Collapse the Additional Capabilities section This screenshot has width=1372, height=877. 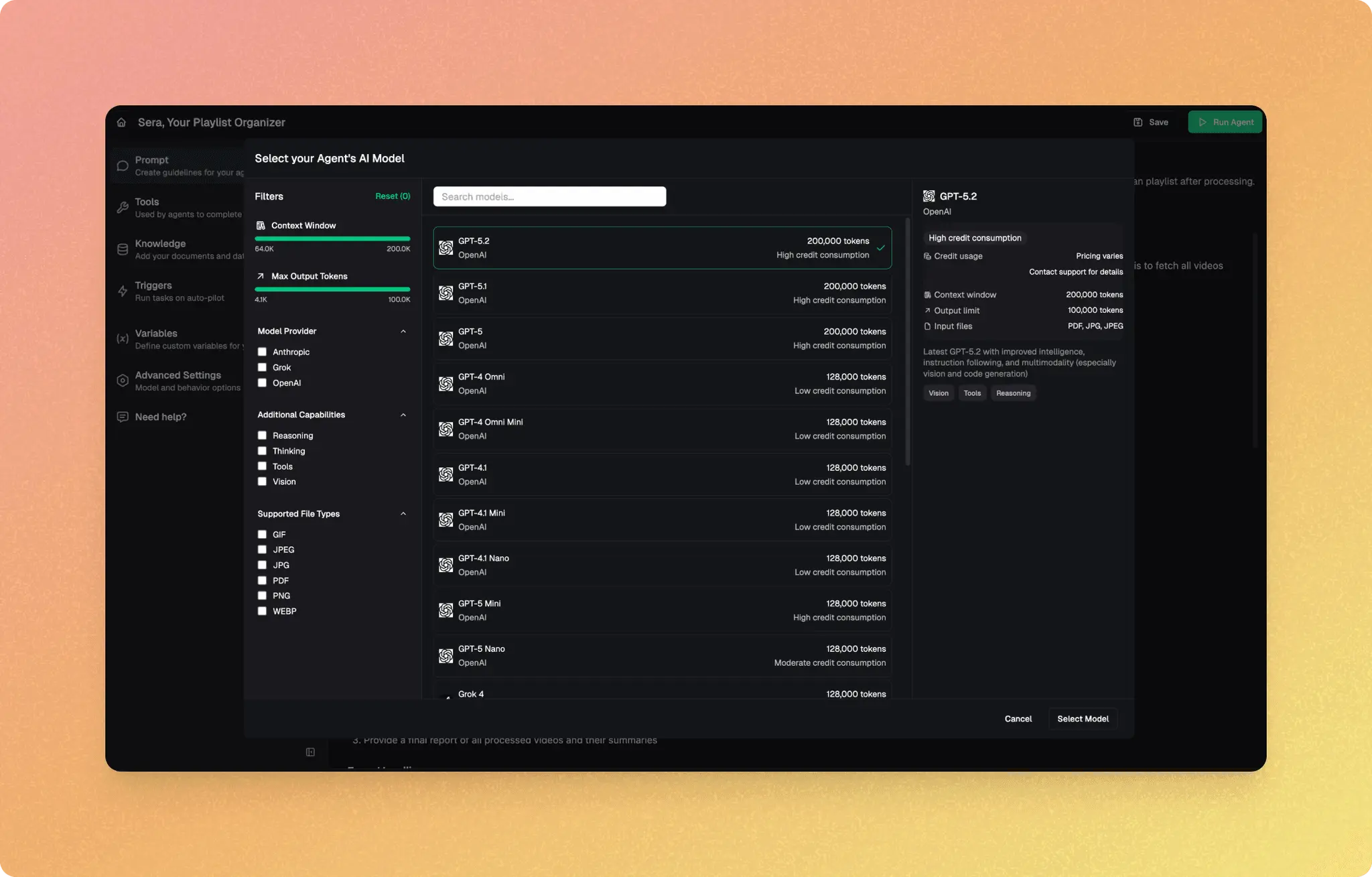point(403,415)
